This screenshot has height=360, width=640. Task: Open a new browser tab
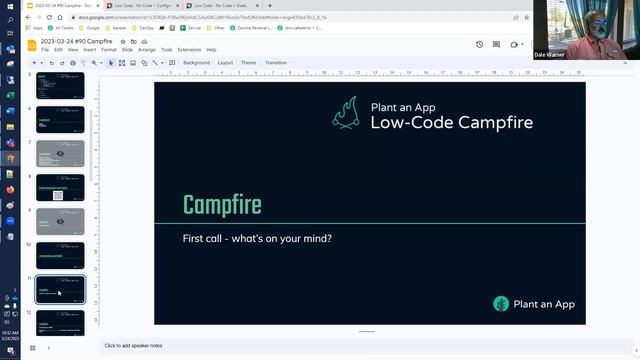tap(270, 6)
